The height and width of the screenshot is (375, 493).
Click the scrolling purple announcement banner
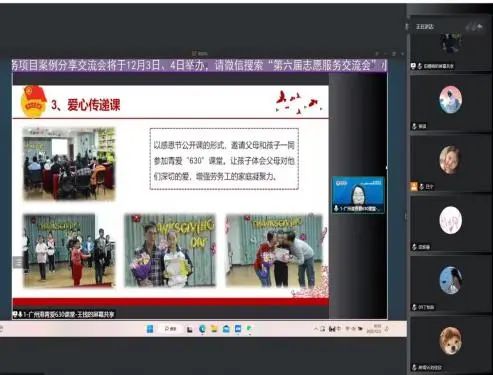(199, 65)
